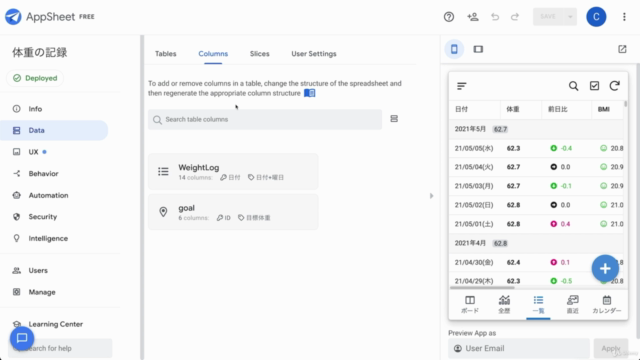Open the fourth bottom nav view icon
640x360 pixels.
pyautogui.click(x=573, y=304)
